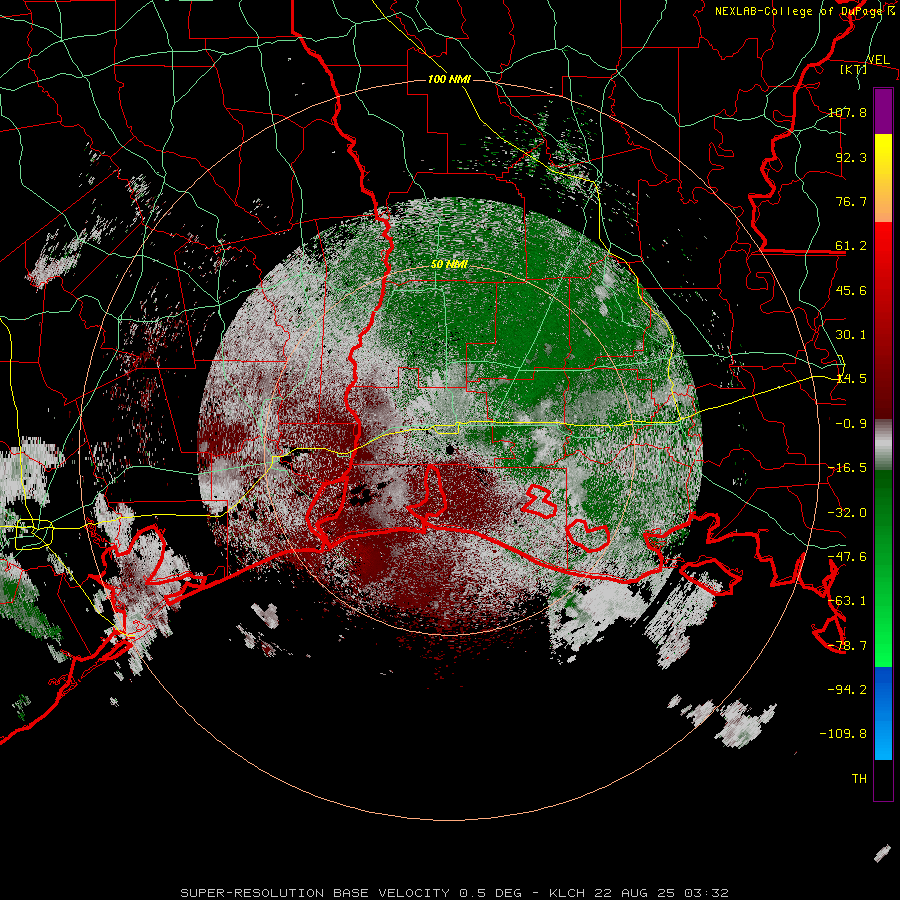
Task: Click the -16.5 velocity scale value
Action: coord(847,468)
